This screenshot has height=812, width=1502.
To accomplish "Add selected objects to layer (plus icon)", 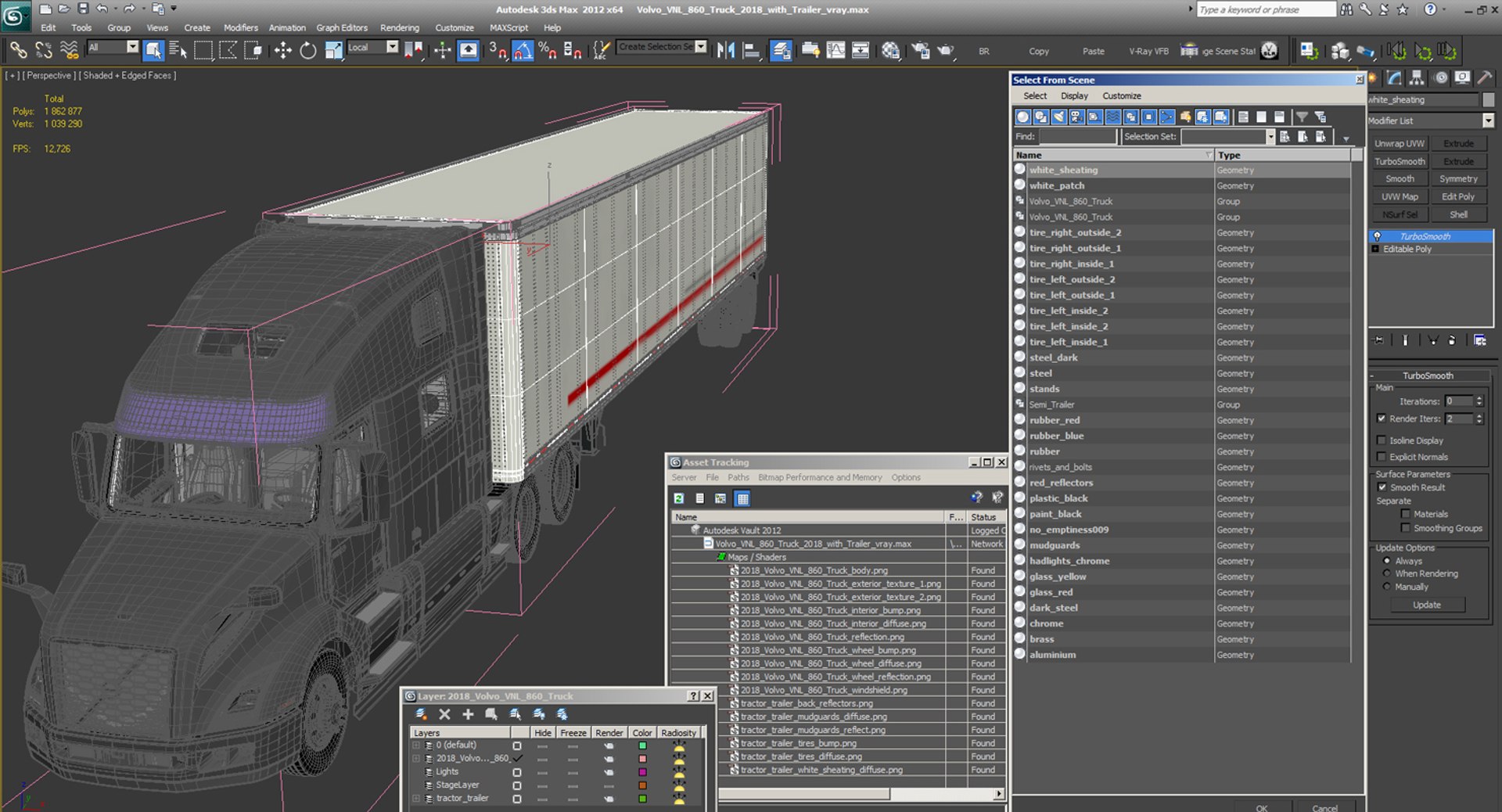I will [468, 714].
